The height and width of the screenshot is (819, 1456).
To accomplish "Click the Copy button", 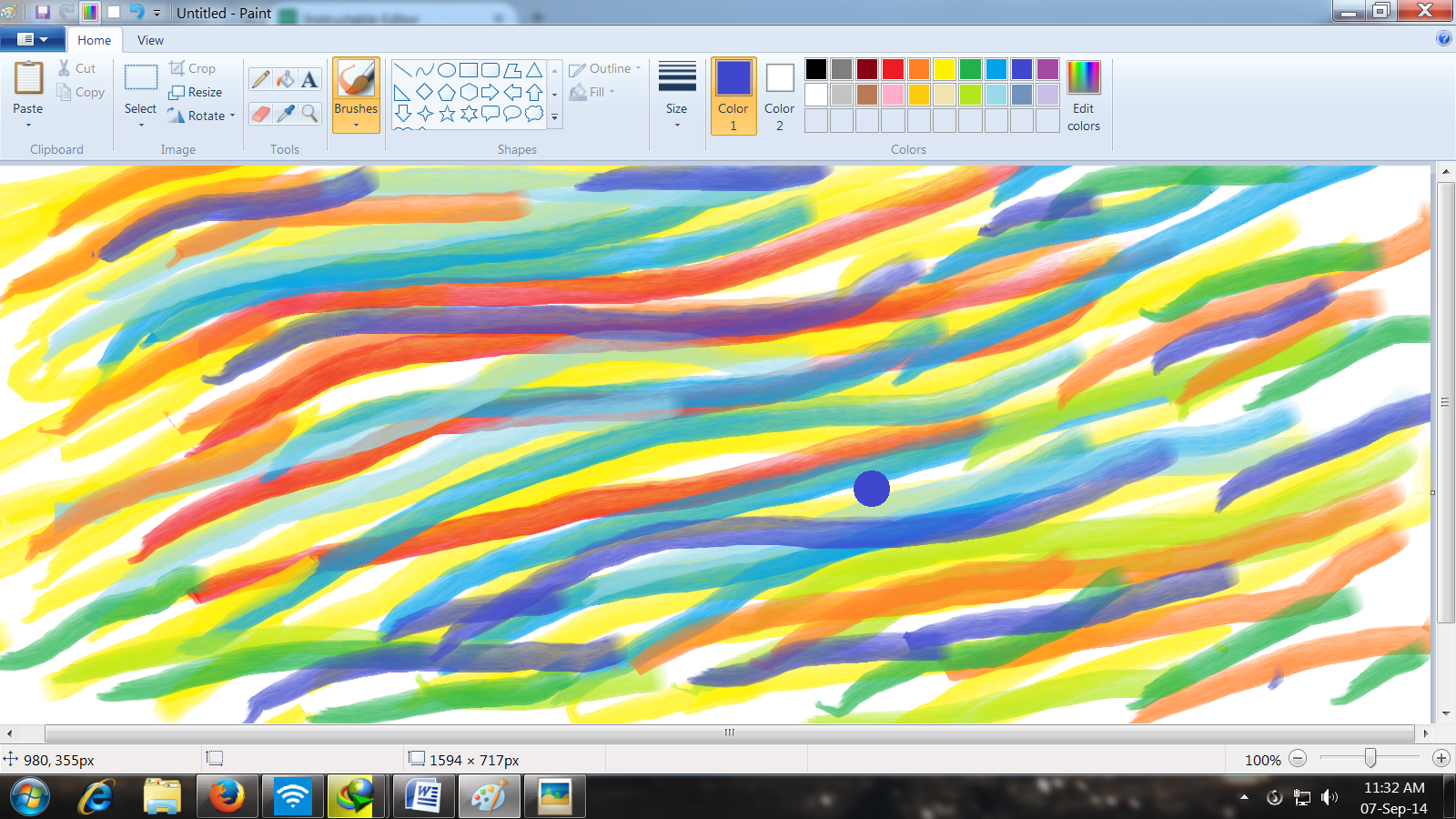I will click(80, 92).
